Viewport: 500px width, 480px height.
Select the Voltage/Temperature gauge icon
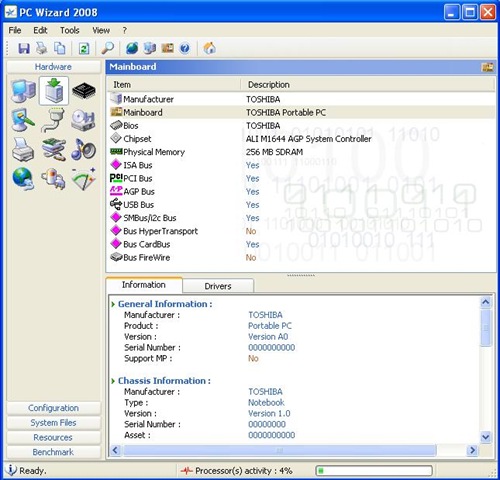click(x=83, y=179)
